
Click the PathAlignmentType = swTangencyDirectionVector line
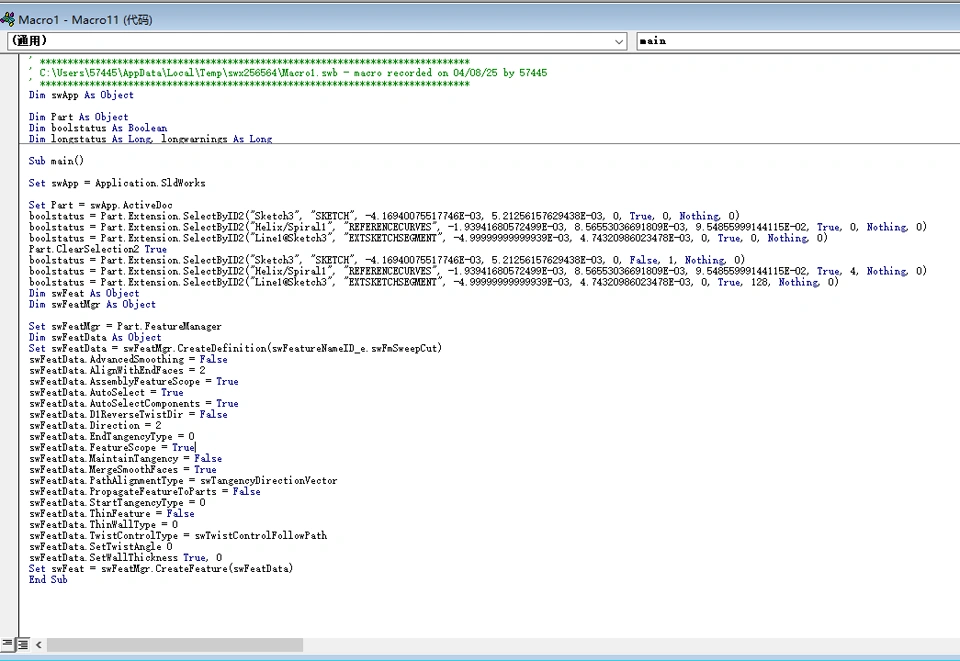click(183, 480)
